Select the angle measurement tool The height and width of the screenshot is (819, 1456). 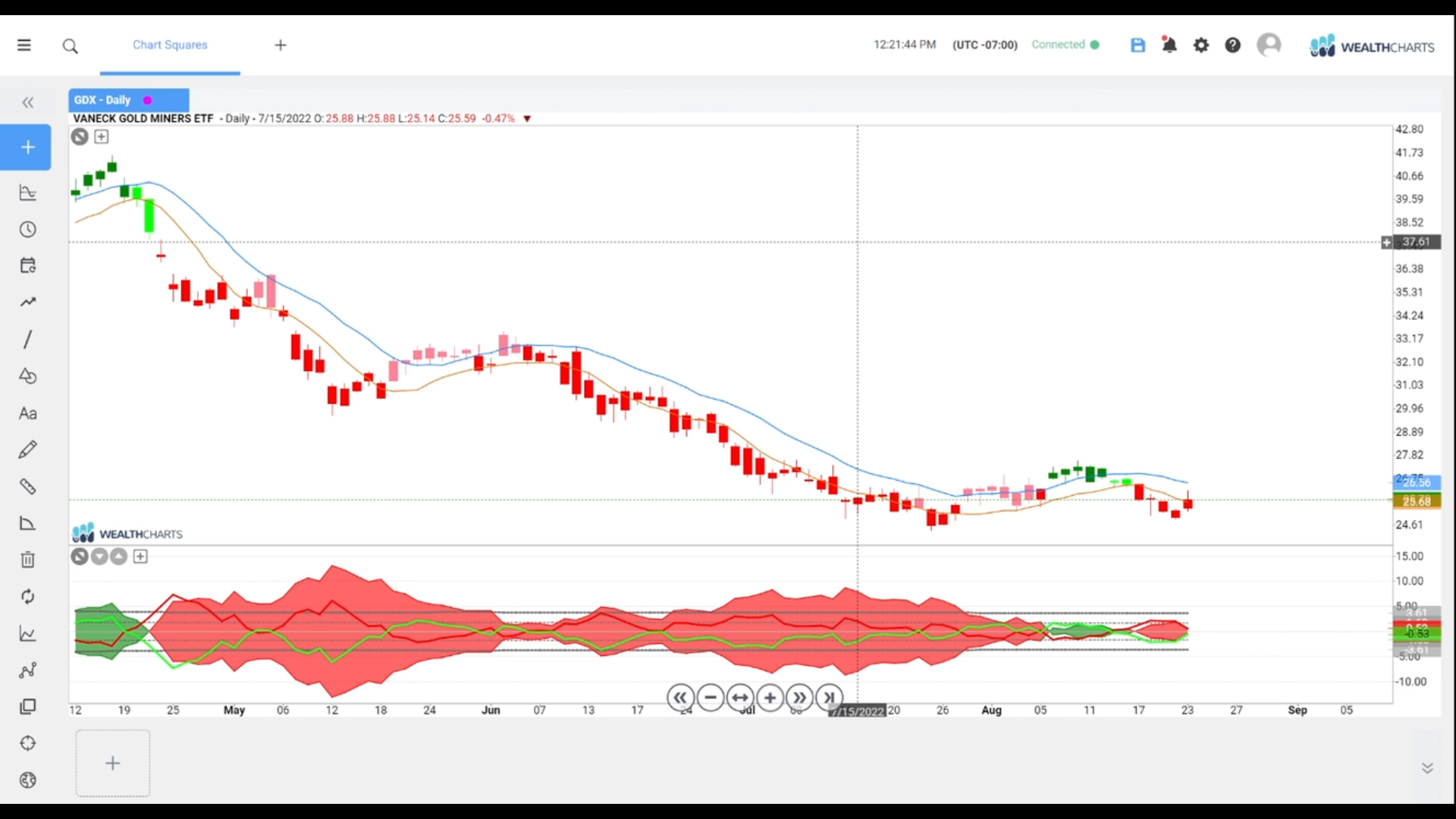[x=28, y=523]
